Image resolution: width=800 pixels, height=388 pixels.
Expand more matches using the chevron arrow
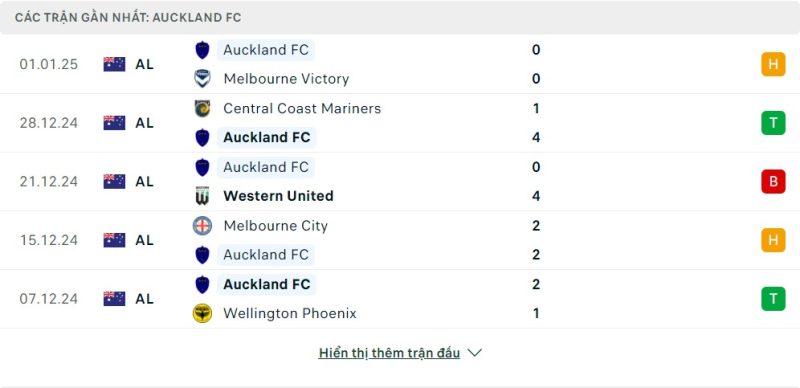(474, 353)
